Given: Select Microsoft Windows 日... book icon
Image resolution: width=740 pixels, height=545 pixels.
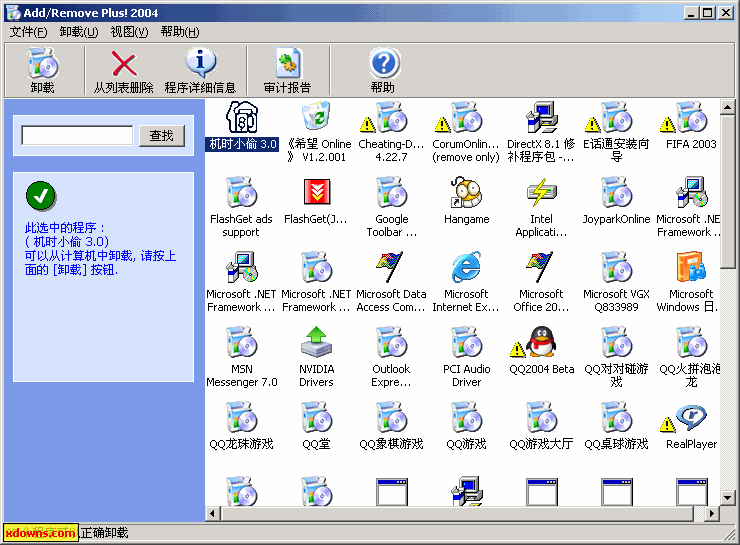Looking at the screenshot, I should (x=691, y=267).
